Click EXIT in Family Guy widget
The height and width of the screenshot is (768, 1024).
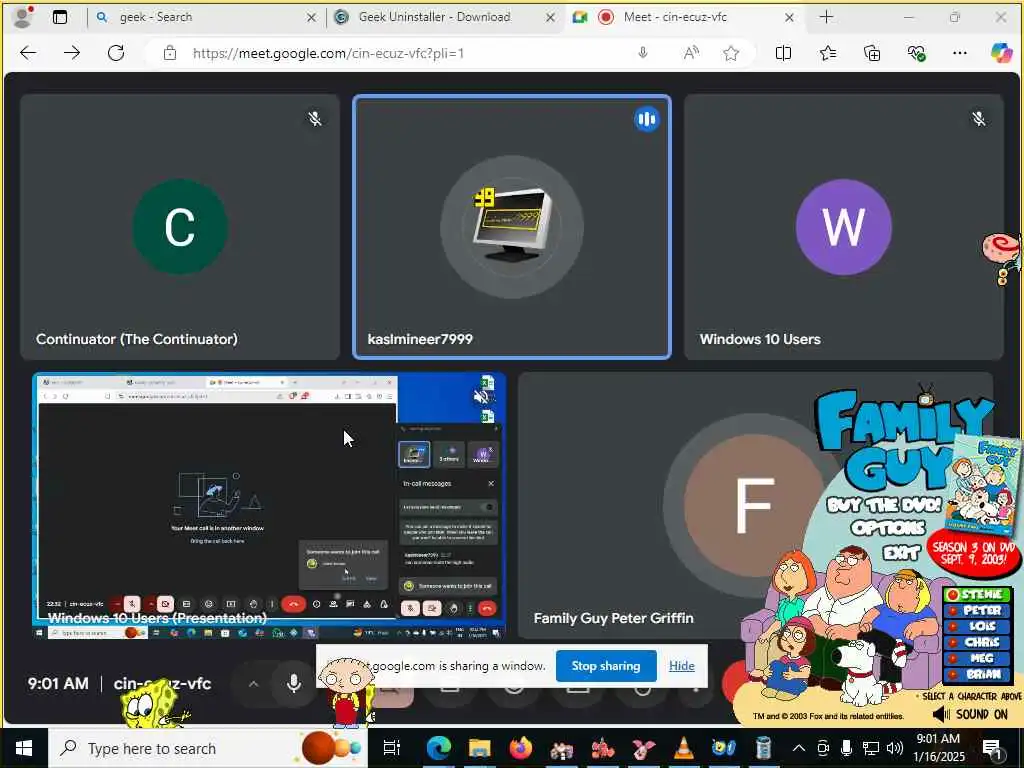coord(901,554)
